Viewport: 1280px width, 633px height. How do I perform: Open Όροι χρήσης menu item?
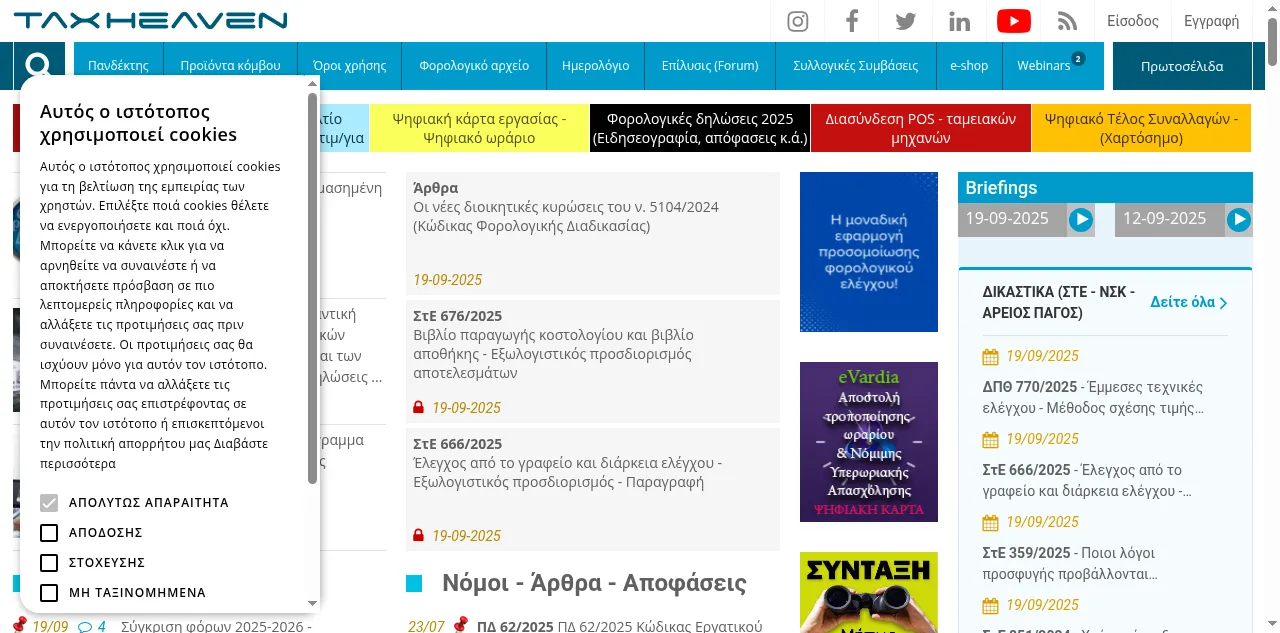[350, 66]
